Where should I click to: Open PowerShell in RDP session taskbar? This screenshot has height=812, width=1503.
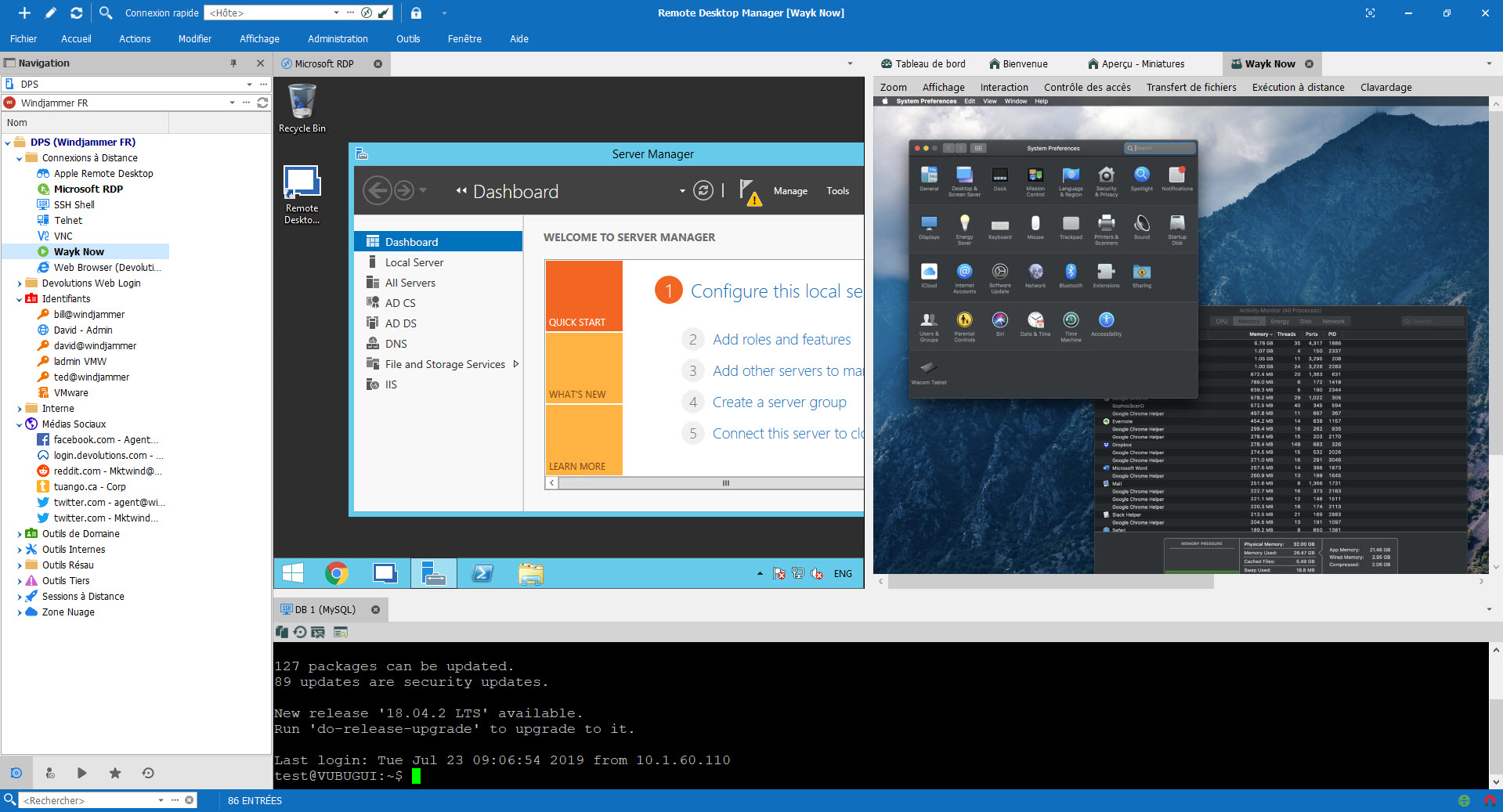click(482, 573)
